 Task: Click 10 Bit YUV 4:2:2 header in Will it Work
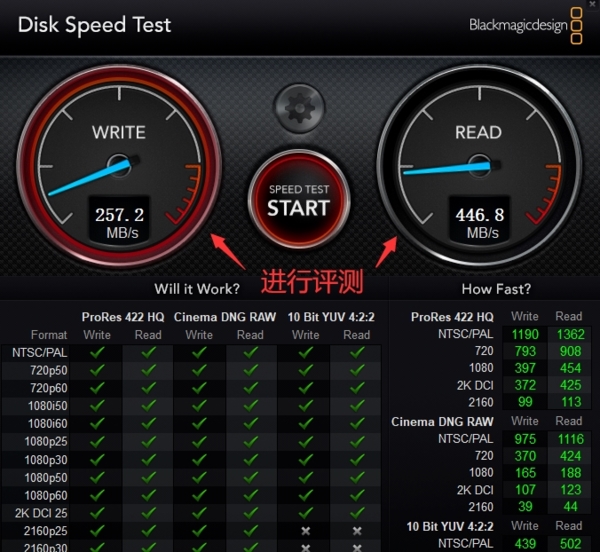click(x=331, y=317)
